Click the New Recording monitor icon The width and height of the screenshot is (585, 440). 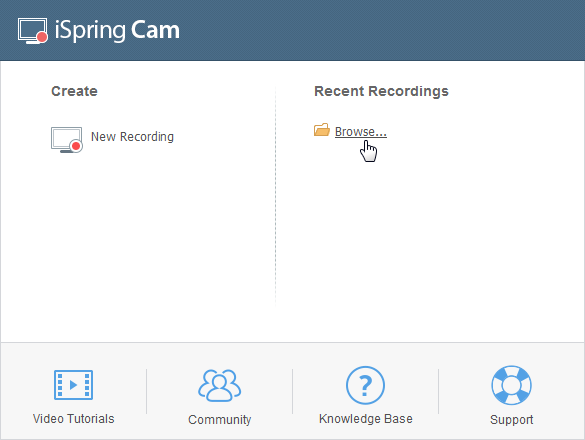pos(67,140)
